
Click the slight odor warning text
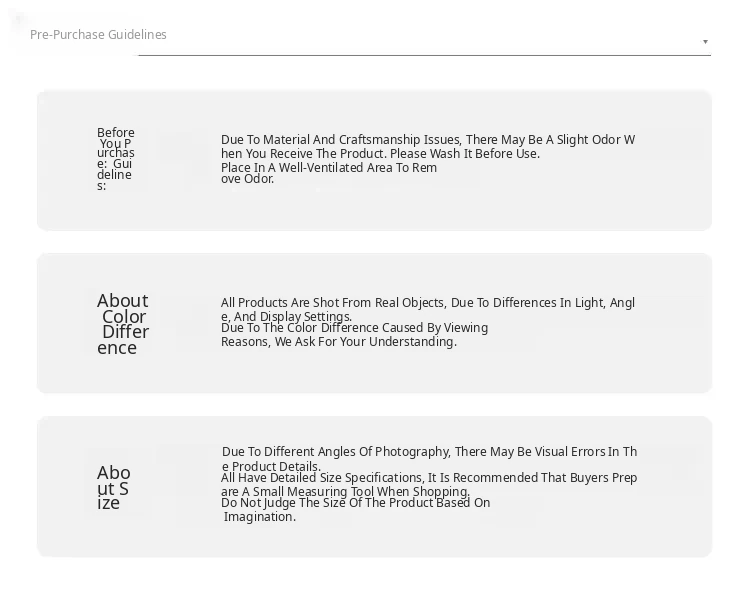point(427,140)
